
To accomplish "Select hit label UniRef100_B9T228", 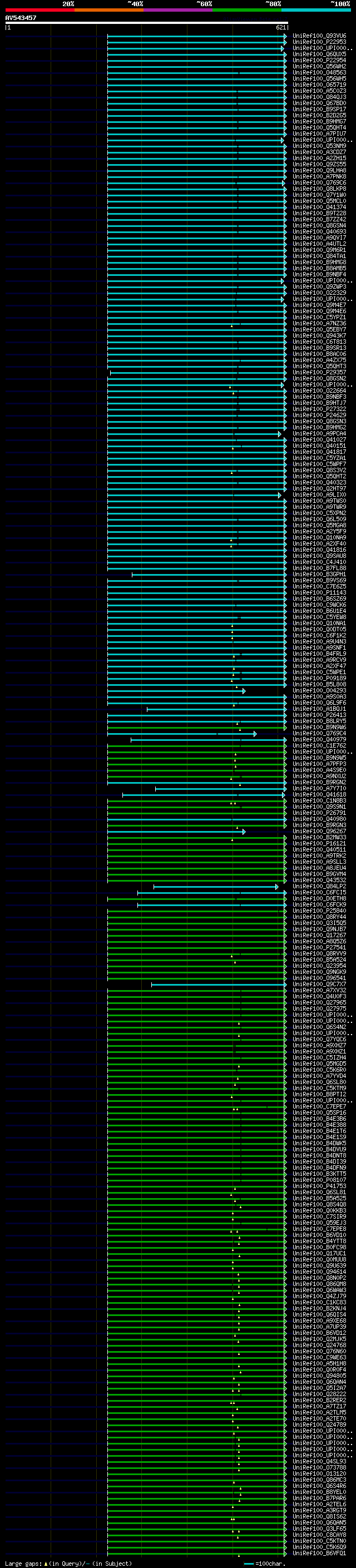I will pos(319,213).
